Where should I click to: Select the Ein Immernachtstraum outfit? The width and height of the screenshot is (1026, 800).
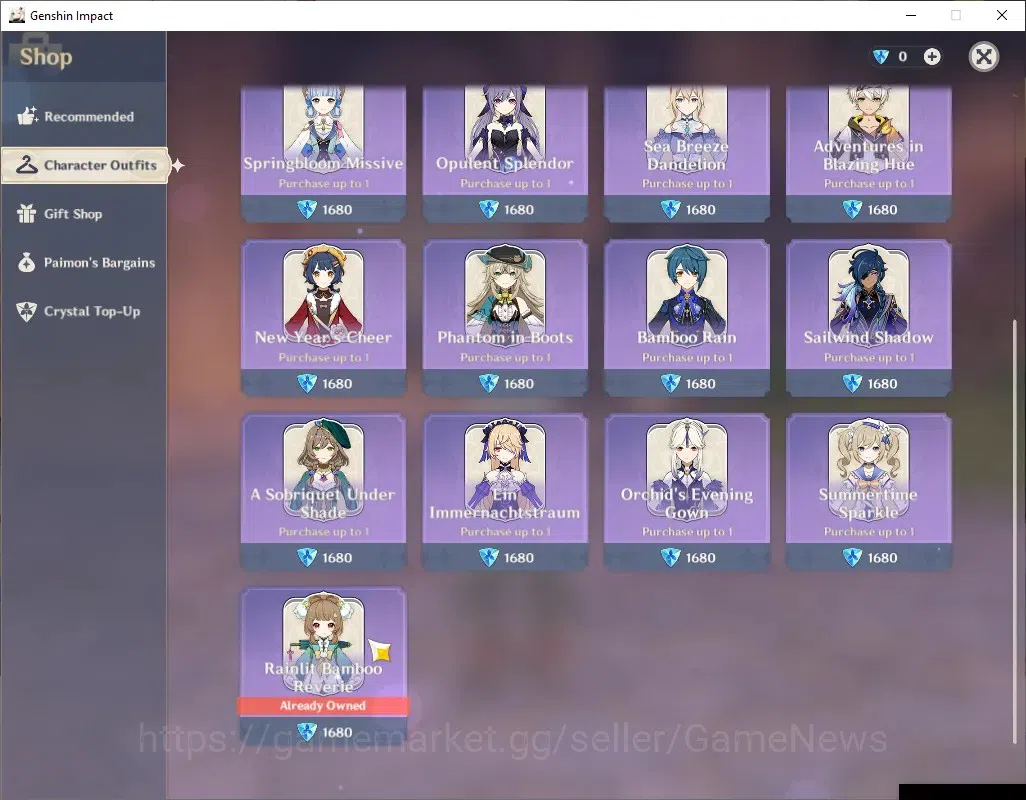tap(505, 492)
